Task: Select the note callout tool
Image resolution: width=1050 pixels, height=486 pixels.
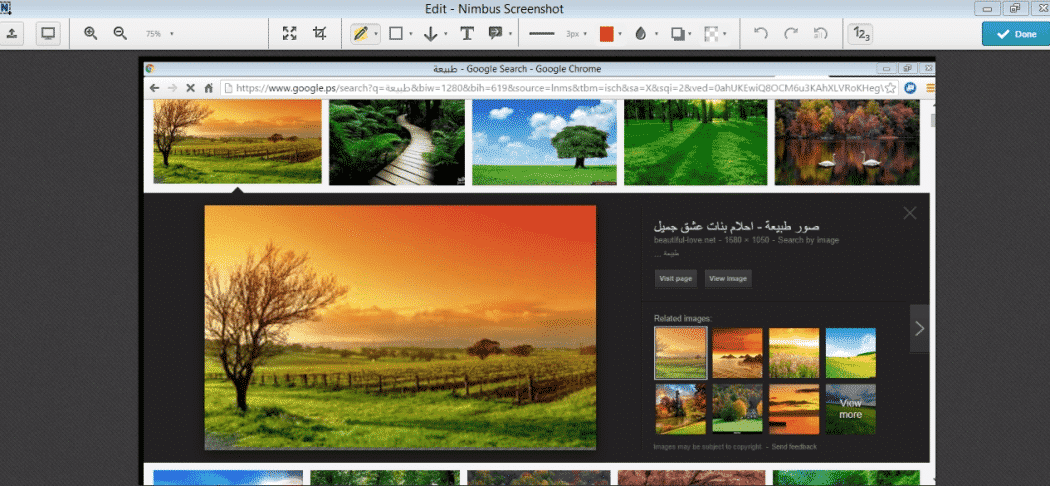Action: click(496, 33)
